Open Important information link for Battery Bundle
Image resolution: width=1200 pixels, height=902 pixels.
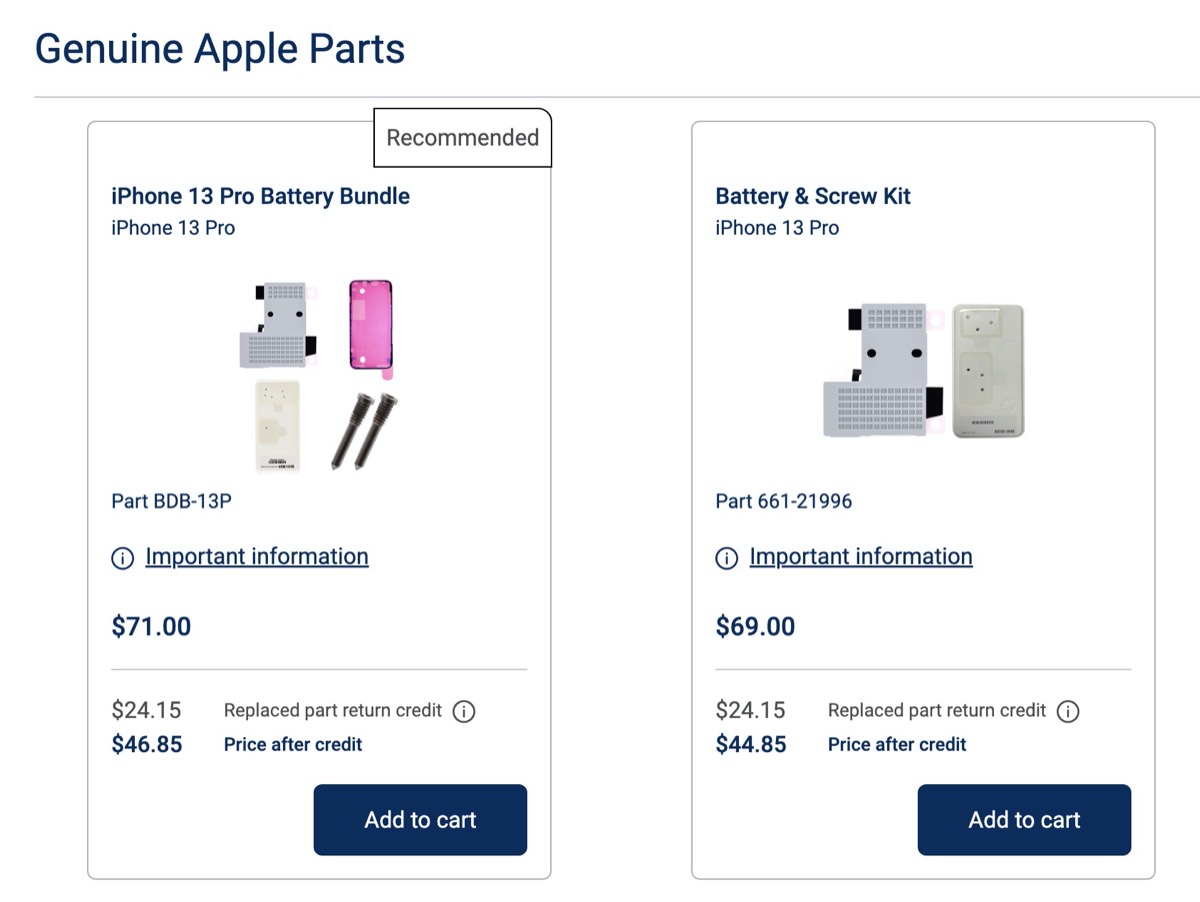point(257,557)
